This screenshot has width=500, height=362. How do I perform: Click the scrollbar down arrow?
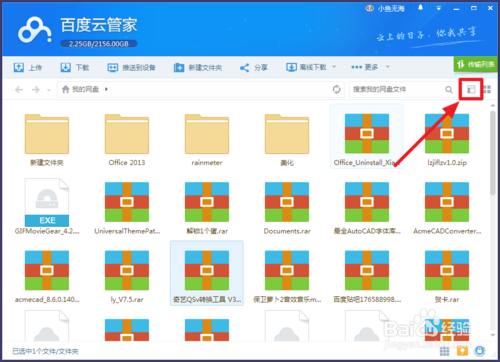493,335
